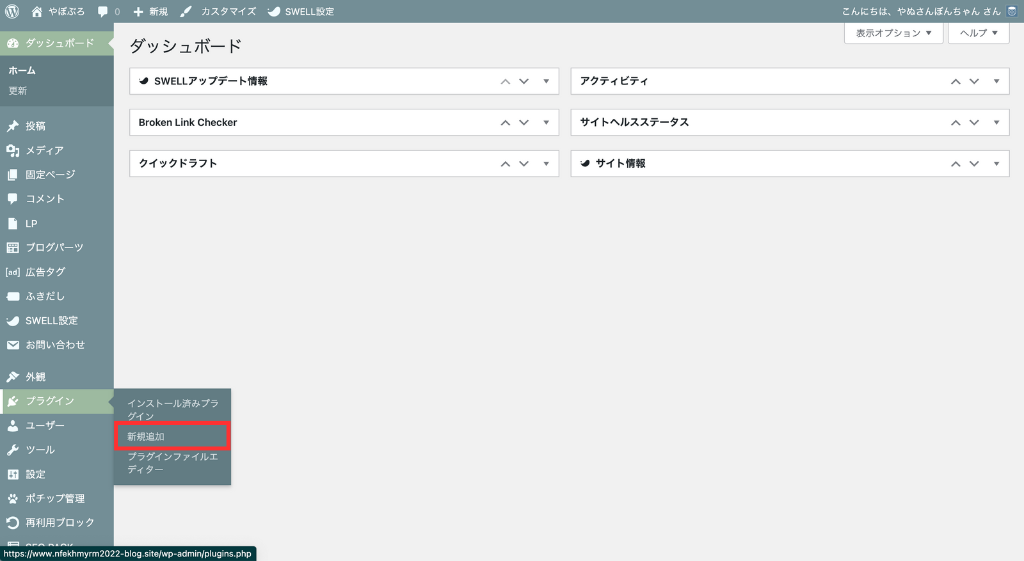Click the 固定ページ icon in sidebar
1024x561 pixels.
coord(12,174)
